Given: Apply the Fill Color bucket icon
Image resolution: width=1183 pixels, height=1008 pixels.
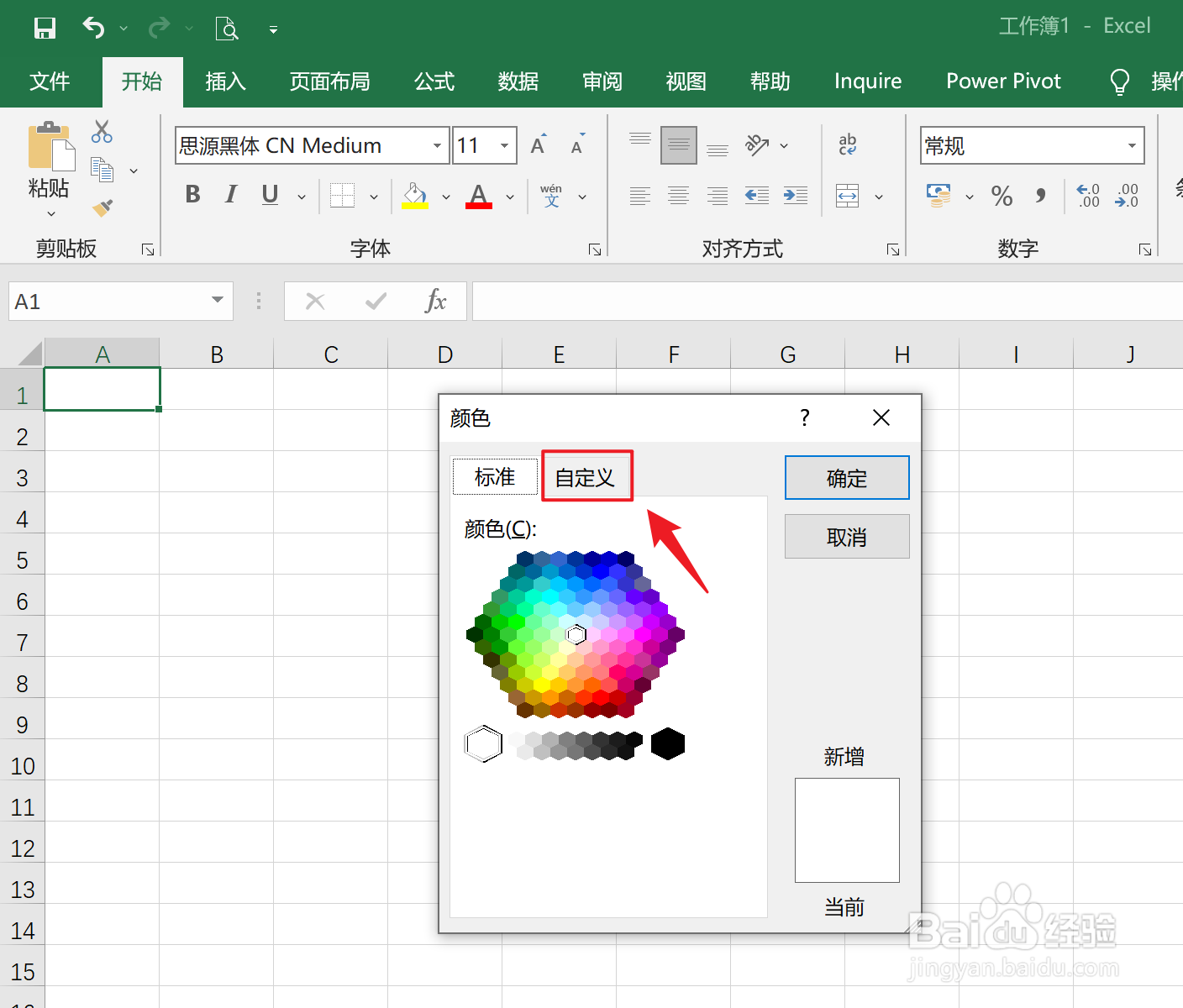Looking at the screenshot, I should pos(414,195).
